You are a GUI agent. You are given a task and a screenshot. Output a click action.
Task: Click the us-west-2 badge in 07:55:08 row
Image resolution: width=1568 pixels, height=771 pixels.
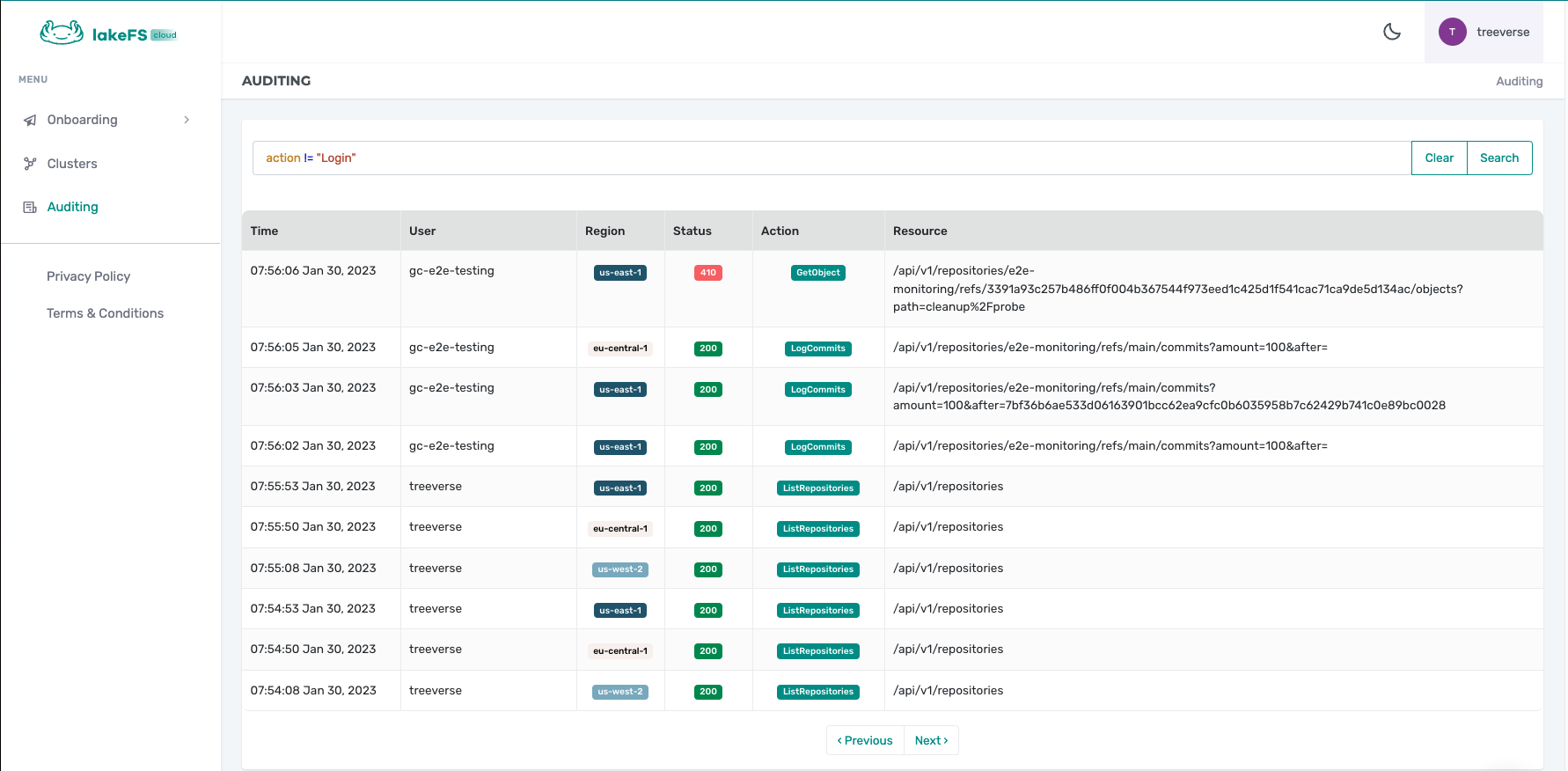[620, 569]
